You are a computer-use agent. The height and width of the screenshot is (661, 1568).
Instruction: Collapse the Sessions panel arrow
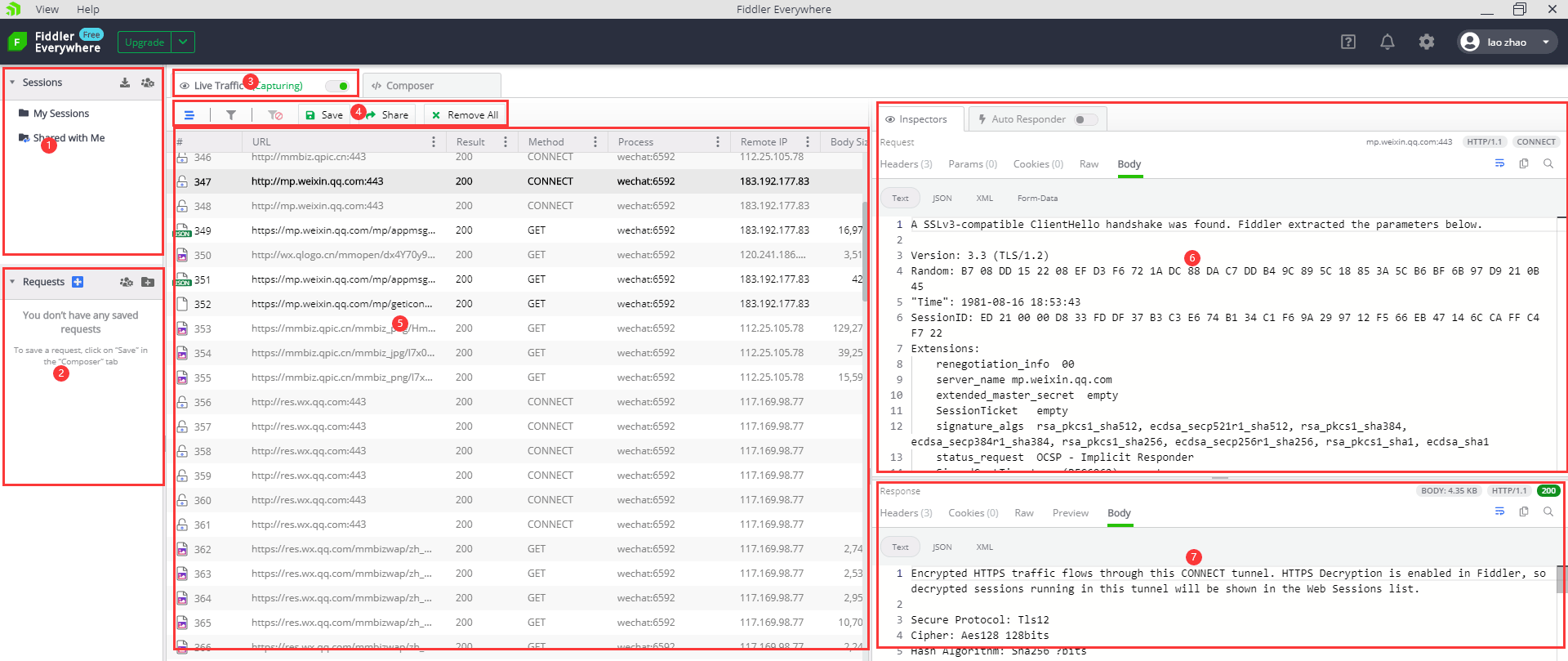tap(12, 83)
